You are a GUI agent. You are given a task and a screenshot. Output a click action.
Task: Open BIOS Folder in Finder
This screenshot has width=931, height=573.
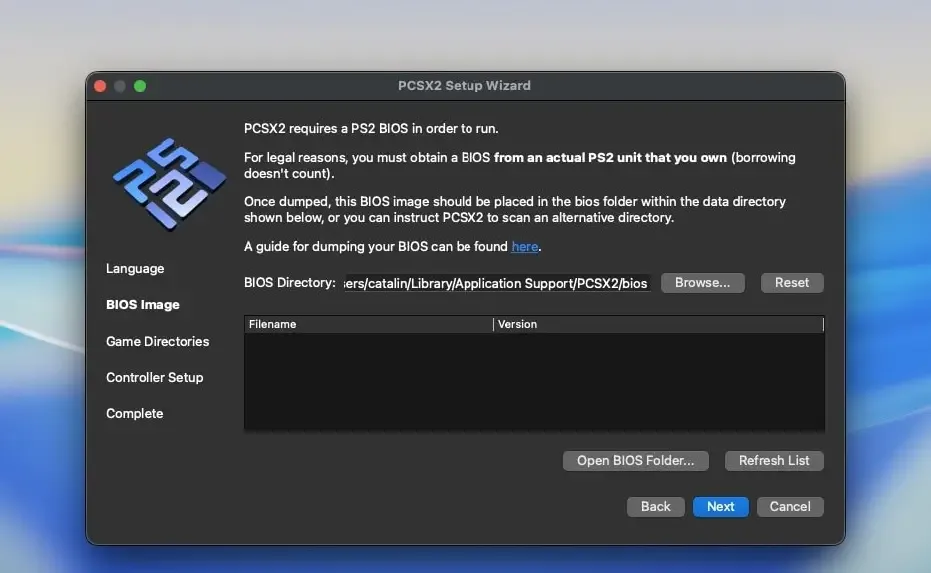635,461
